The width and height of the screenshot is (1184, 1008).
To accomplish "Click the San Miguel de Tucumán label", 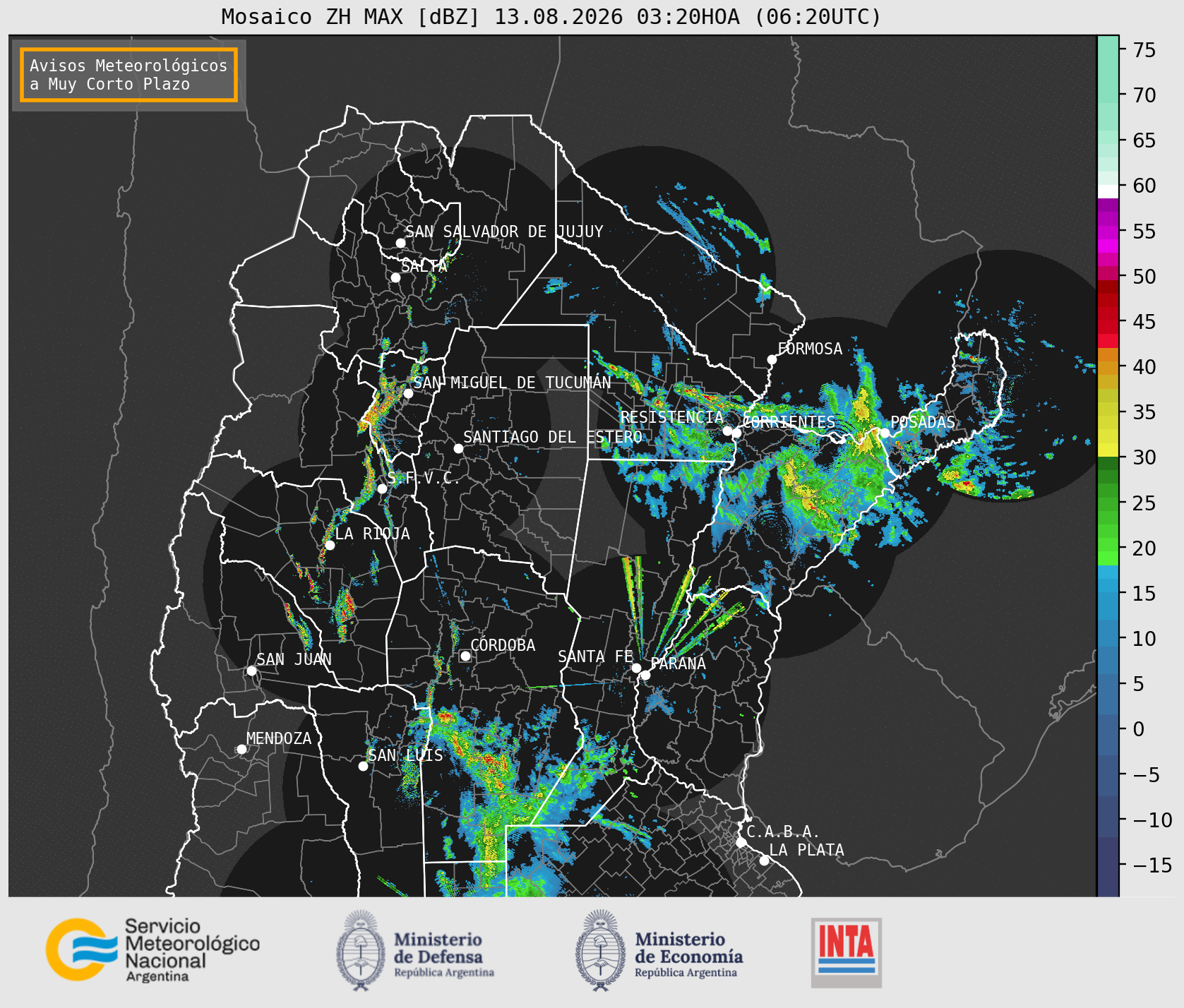I will point(512,383).
